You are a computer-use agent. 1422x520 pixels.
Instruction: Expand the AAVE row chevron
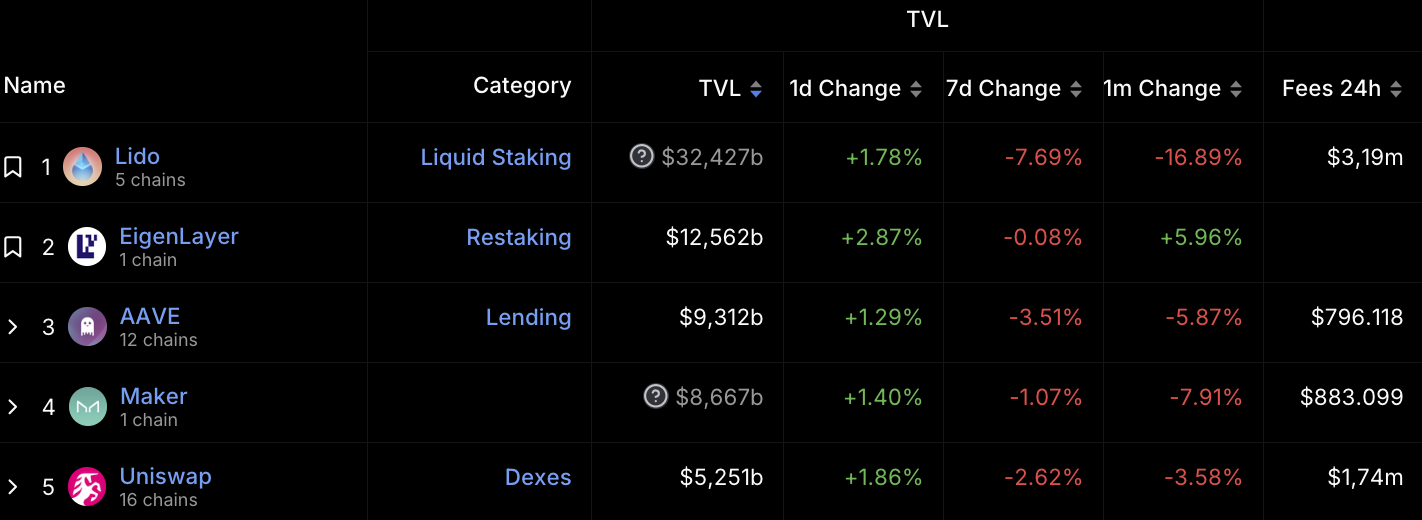(13, 327)
